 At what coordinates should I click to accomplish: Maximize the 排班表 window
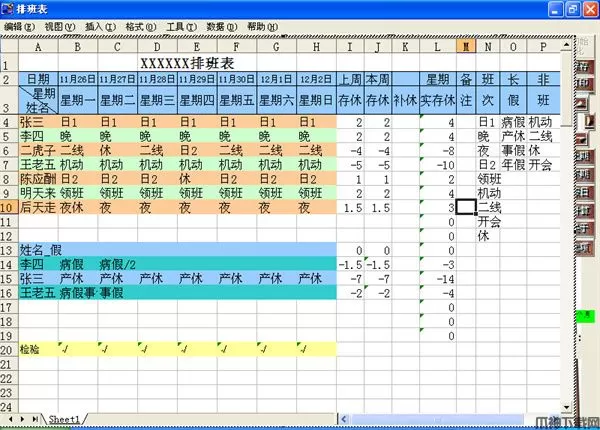click(x=573, y=9)
